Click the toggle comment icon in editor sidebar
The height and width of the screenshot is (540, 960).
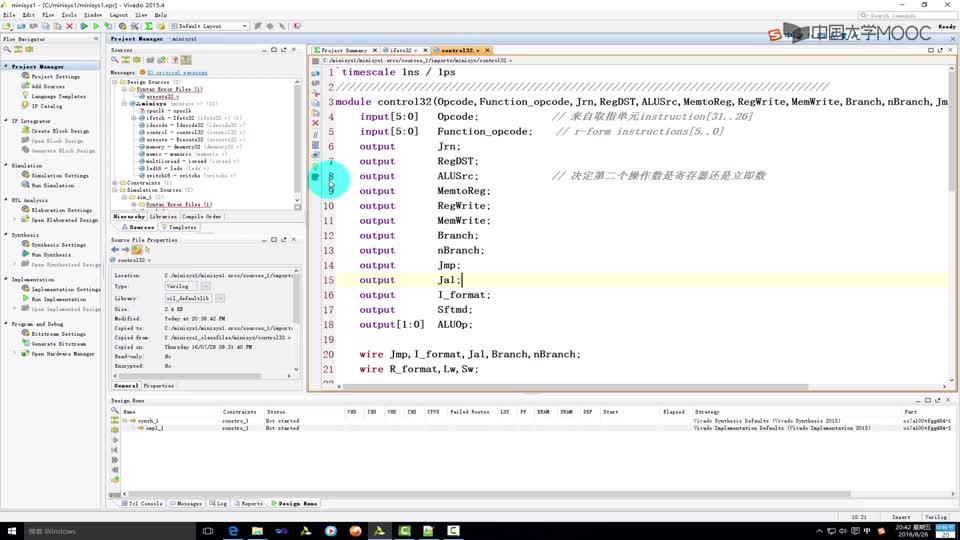tap(315, 135)
